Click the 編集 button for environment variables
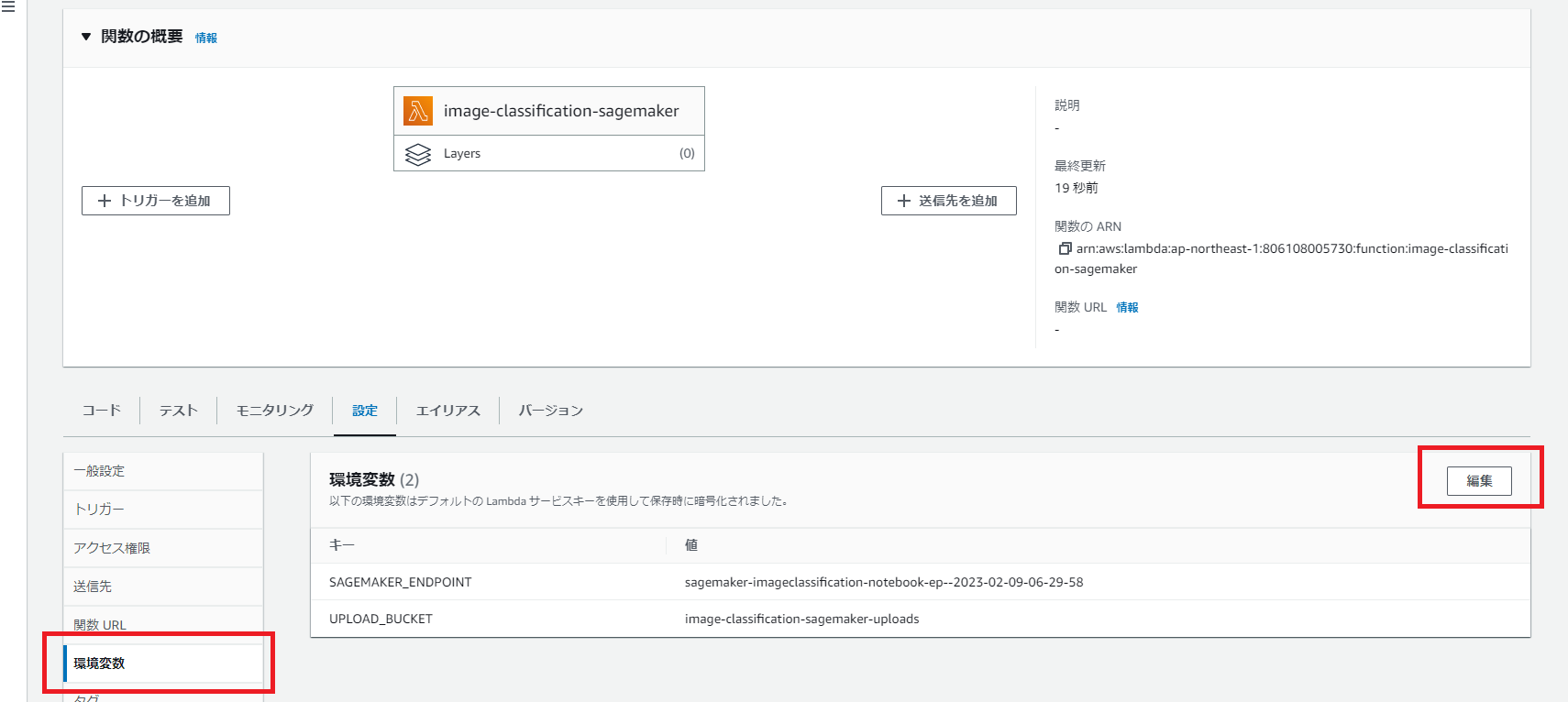 1479,481
